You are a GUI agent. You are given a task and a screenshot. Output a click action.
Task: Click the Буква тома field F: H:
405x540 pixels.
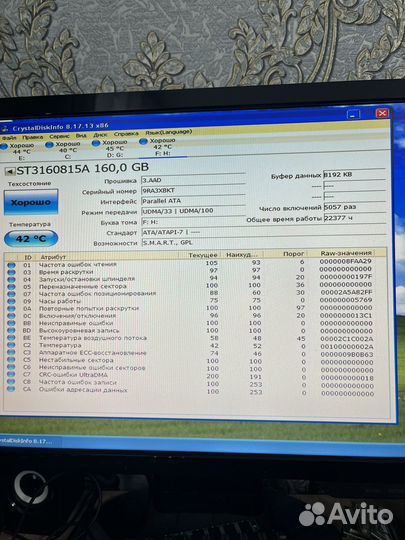[193, 222]
